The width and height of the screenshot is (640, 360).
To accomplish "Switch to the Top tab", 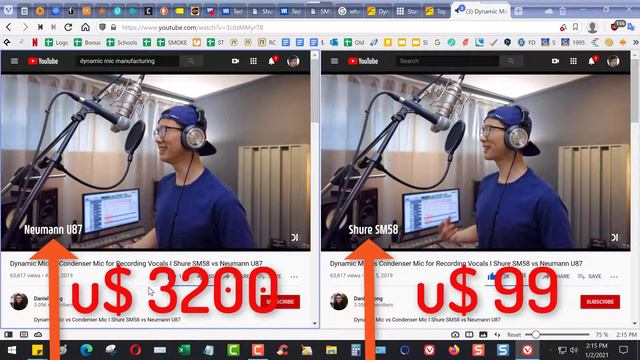I will (436, 11).
